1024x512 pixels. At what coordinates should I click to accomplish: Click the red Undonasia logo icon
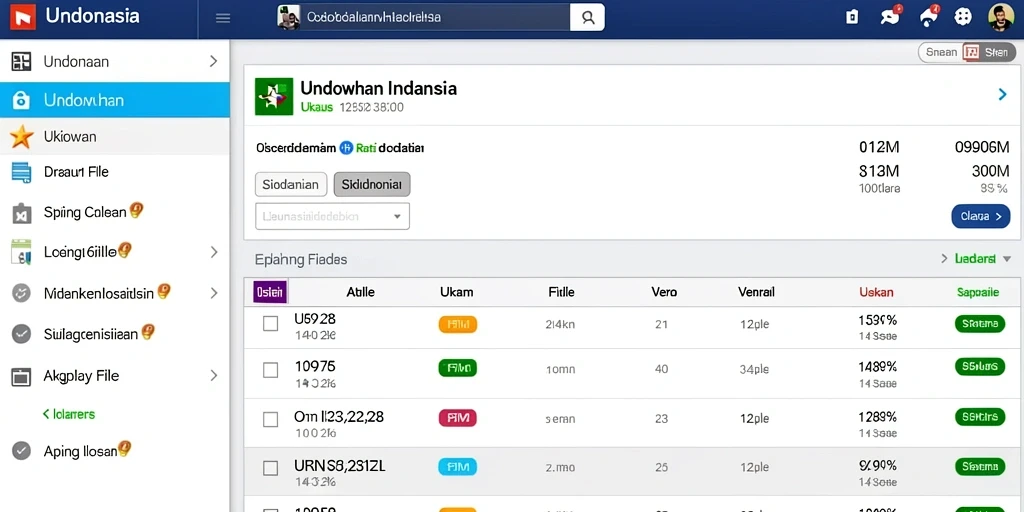click(23, 17)
